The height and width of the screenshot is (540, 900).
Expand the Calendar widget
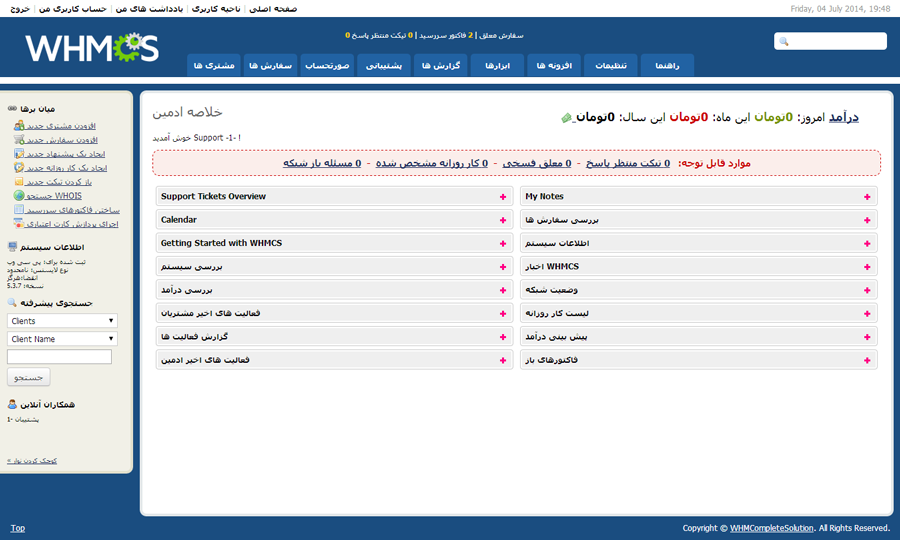(x=503, y=220)
